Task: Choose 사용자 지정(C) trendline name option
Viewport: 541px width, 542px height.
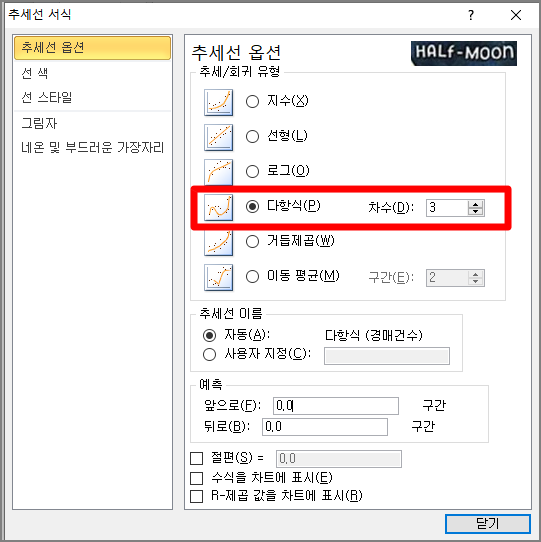Action: coord(209,354)
